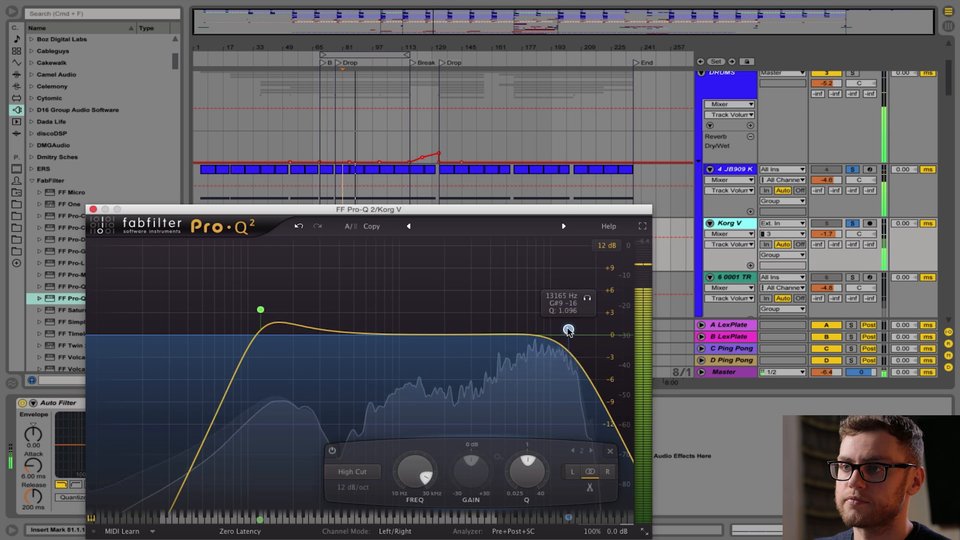The height and width of the screenshot is (540, 960).
Task: Click the FREQ knob in band controls
Action: click(x=414, y=471)
